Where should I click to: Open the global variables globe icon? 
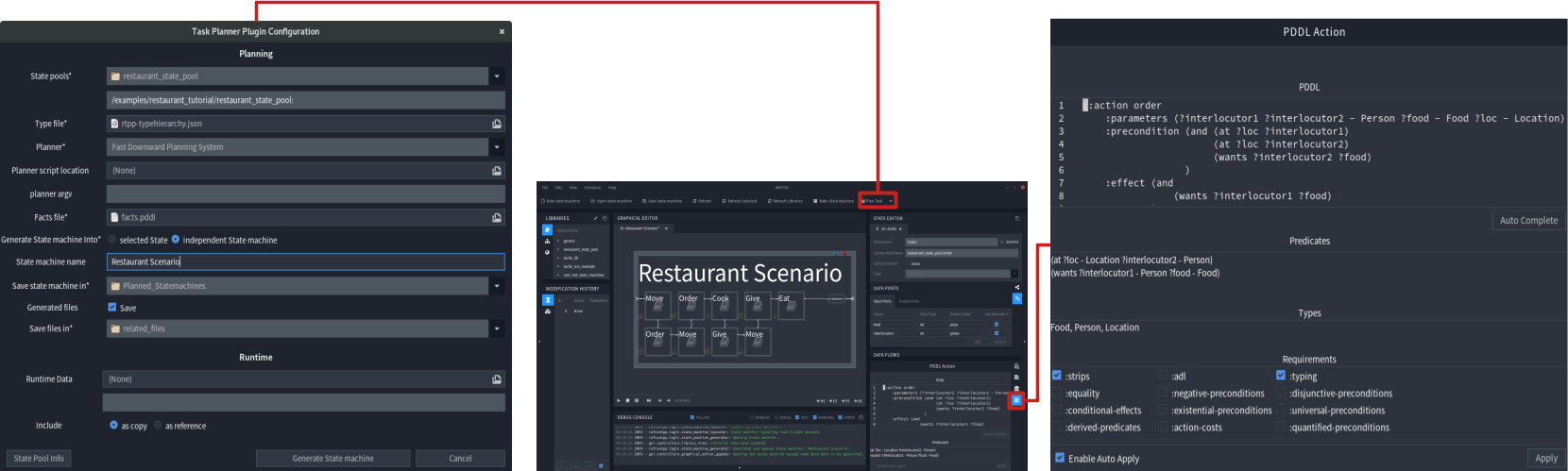tap(547, 252)
